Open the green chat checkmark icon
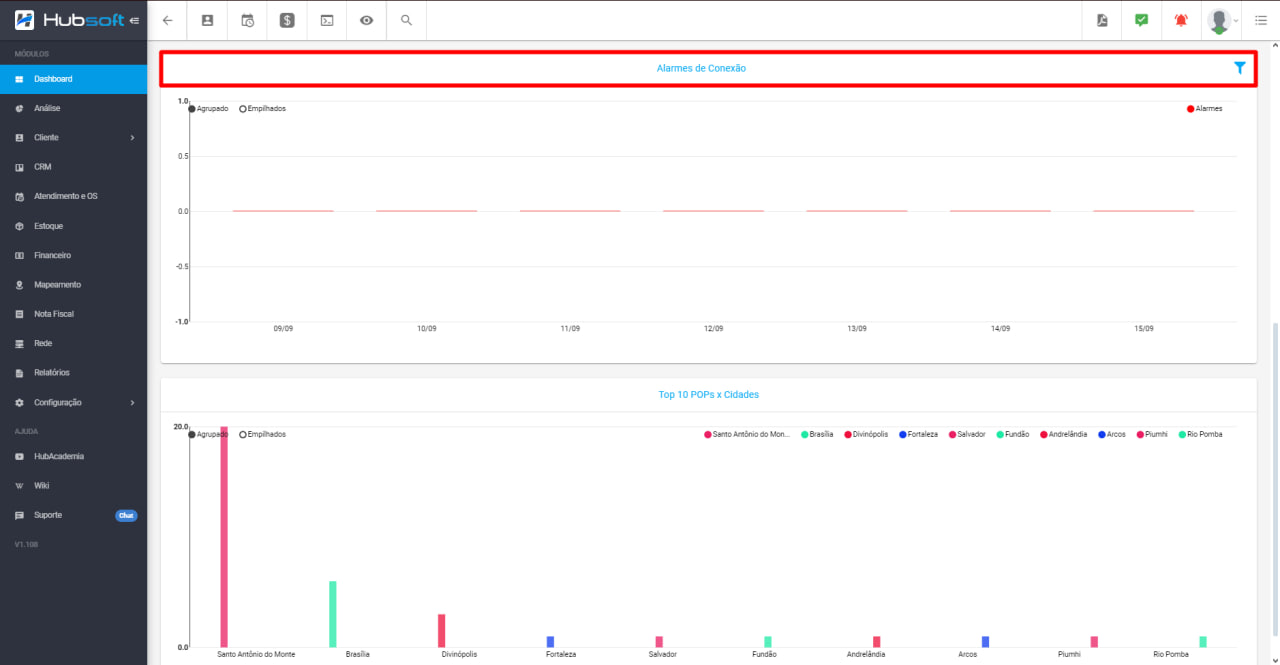 [x=1141, y=20]
